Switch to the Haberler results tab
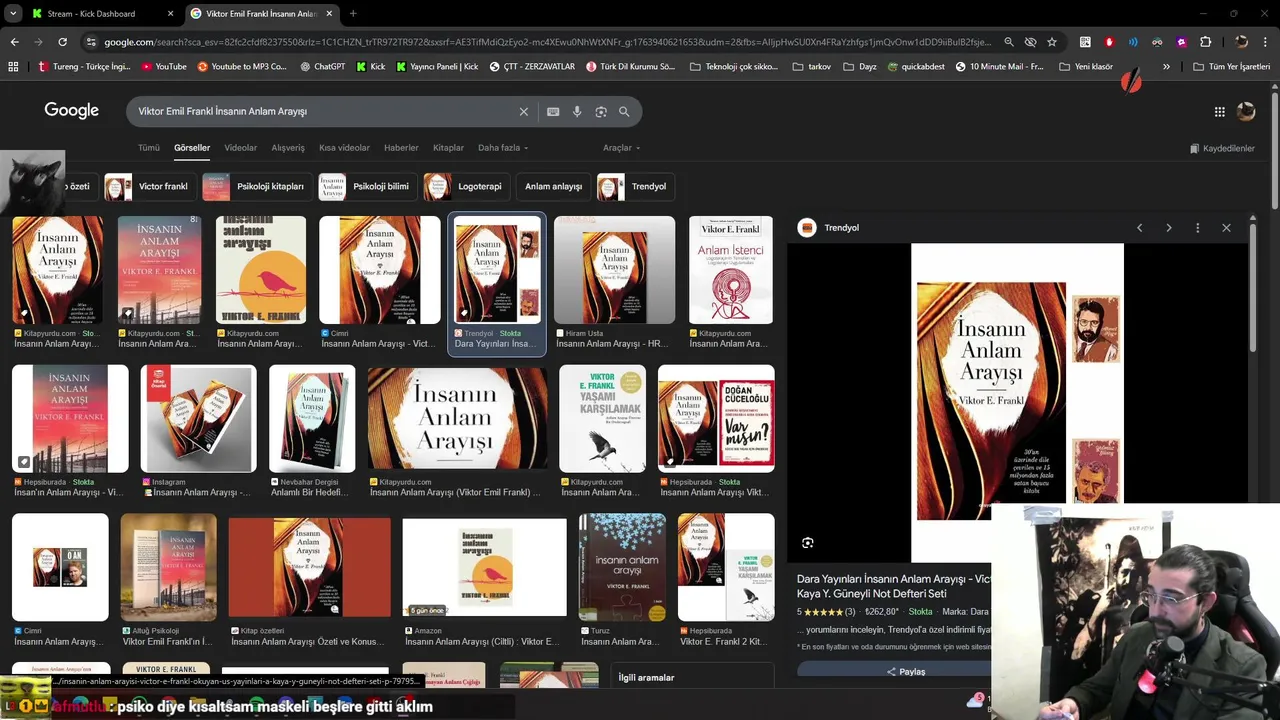1280x720 pixels. tap(401, 148)
